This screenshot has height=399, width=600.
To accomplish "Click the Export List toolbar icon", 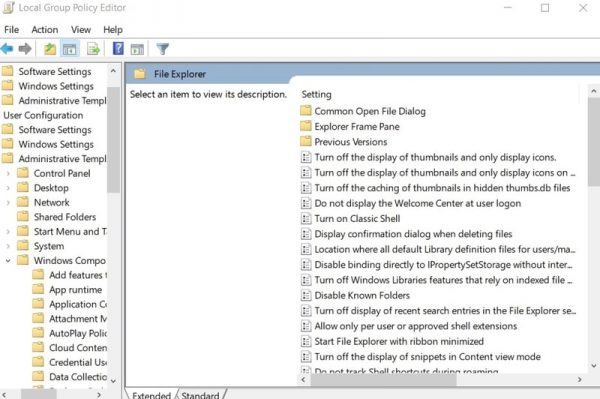I will (93, 49).
